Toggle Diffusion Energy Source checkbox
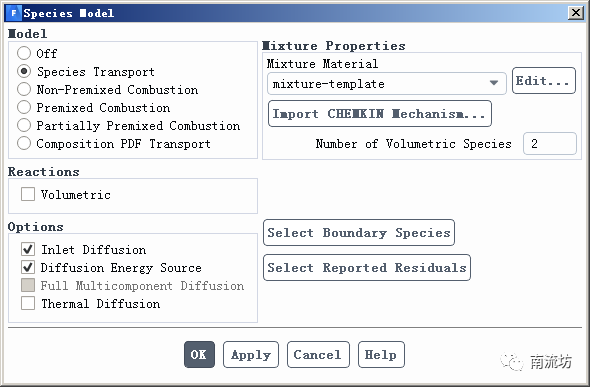Screen dimensions: 590x387 pos(28,267)
